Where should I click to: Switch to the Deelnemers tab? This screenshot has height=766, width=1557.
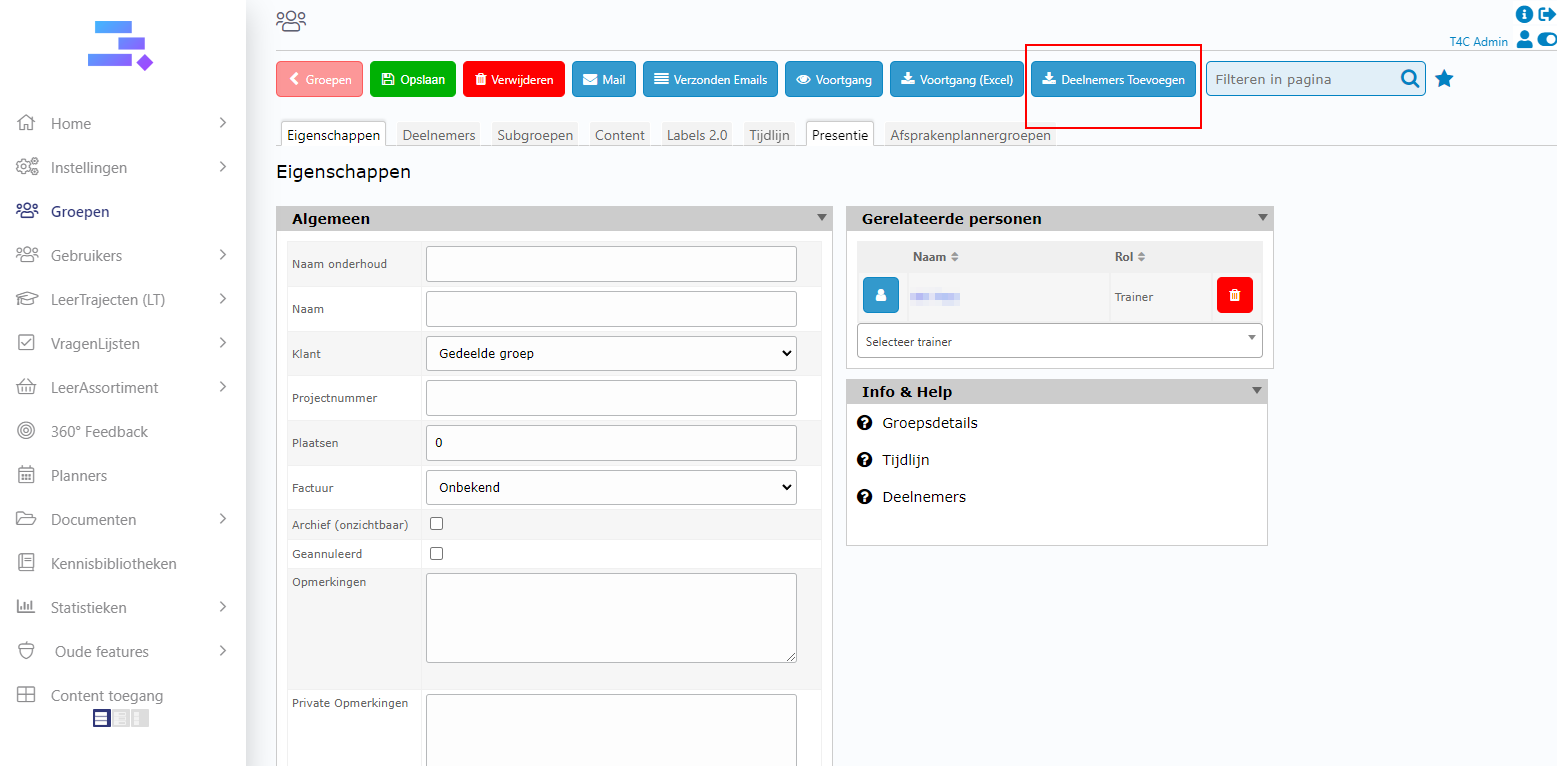tap(438, 135)
